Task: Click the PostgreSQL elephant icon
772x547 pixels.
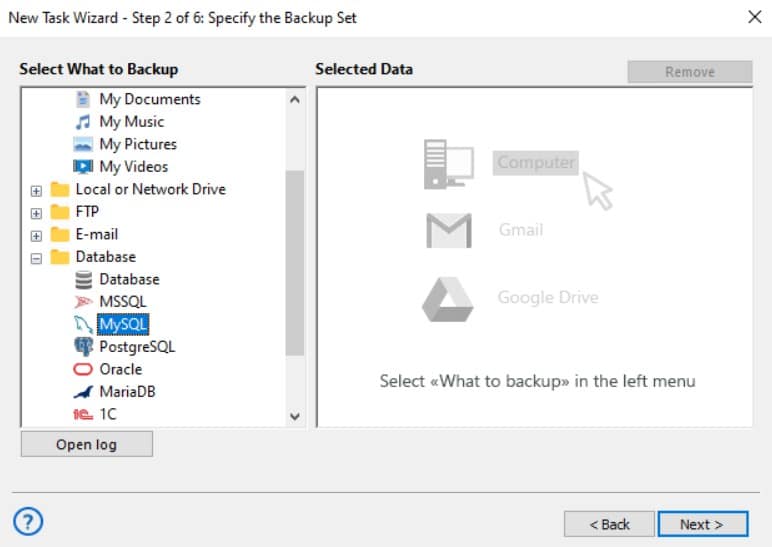Action: click(83, 347)
